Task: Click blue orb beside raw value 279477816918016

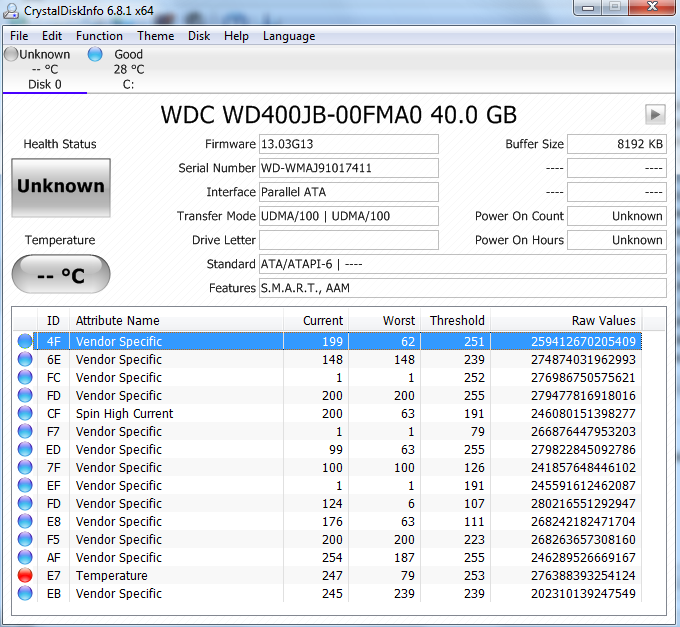Action: coord(25,395)
